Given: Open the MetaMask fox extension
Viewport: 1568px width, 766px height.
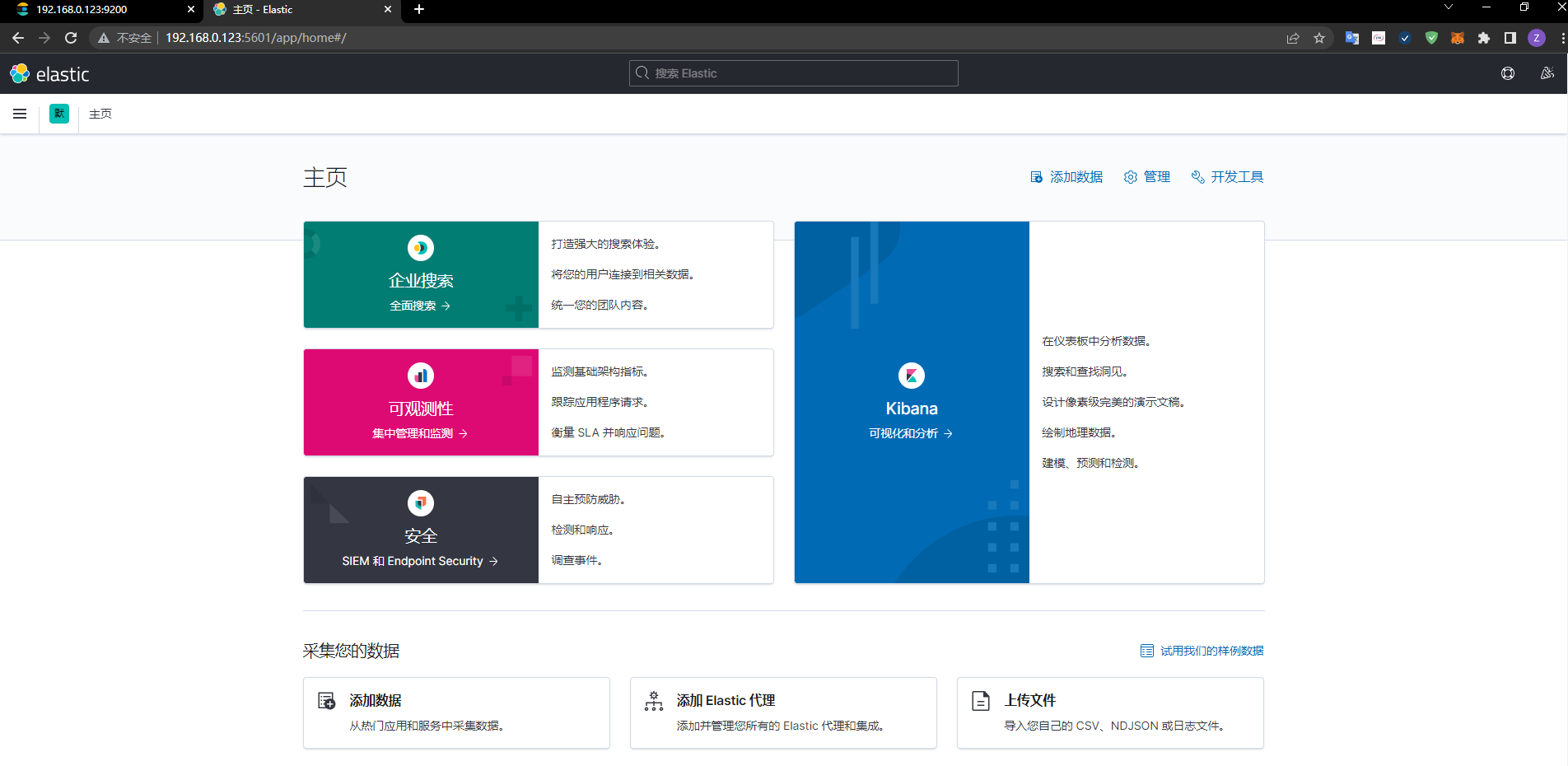Looking at the screenshot, I should [1458, 38].
